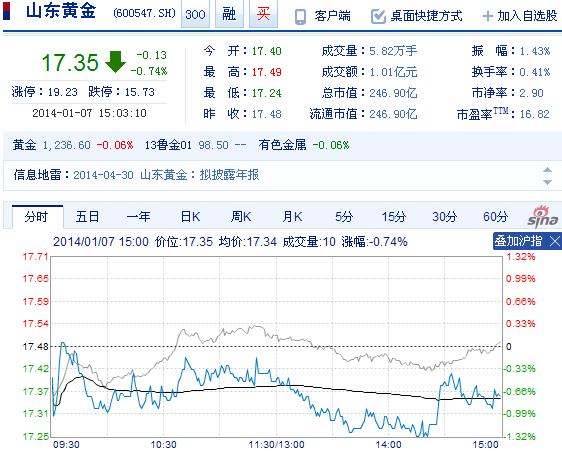Click the stock code (600547.SH)
562x451 pixels.
coord(144,14)
